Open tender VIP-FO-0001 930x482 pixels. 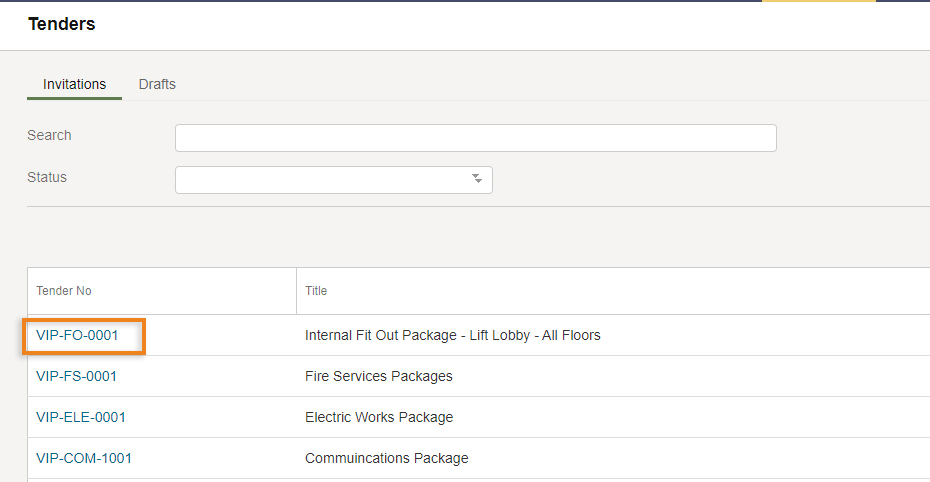tap(77, 336)
